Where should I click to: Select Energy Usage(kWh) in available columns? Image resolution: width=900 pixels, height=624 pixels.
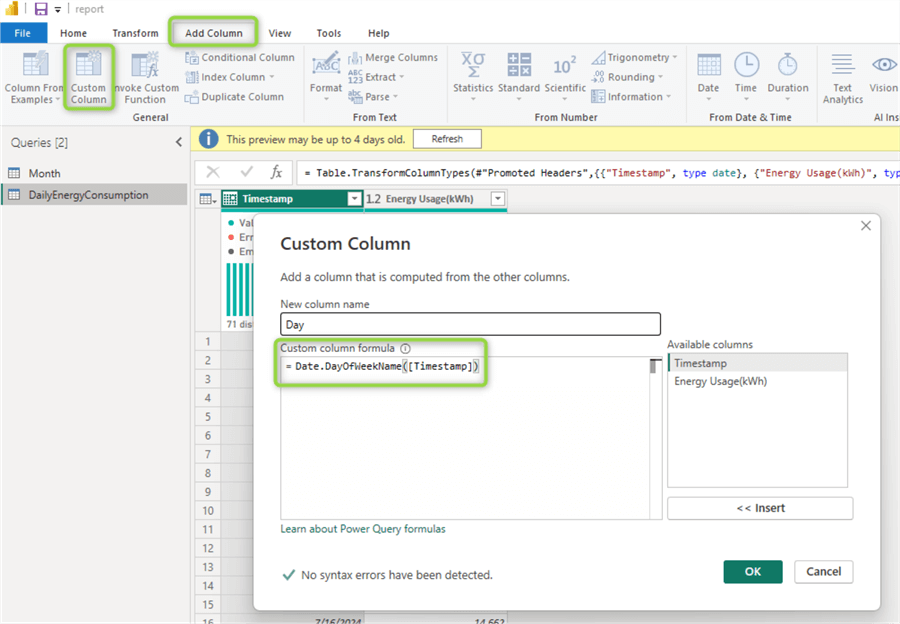point(720,381)
